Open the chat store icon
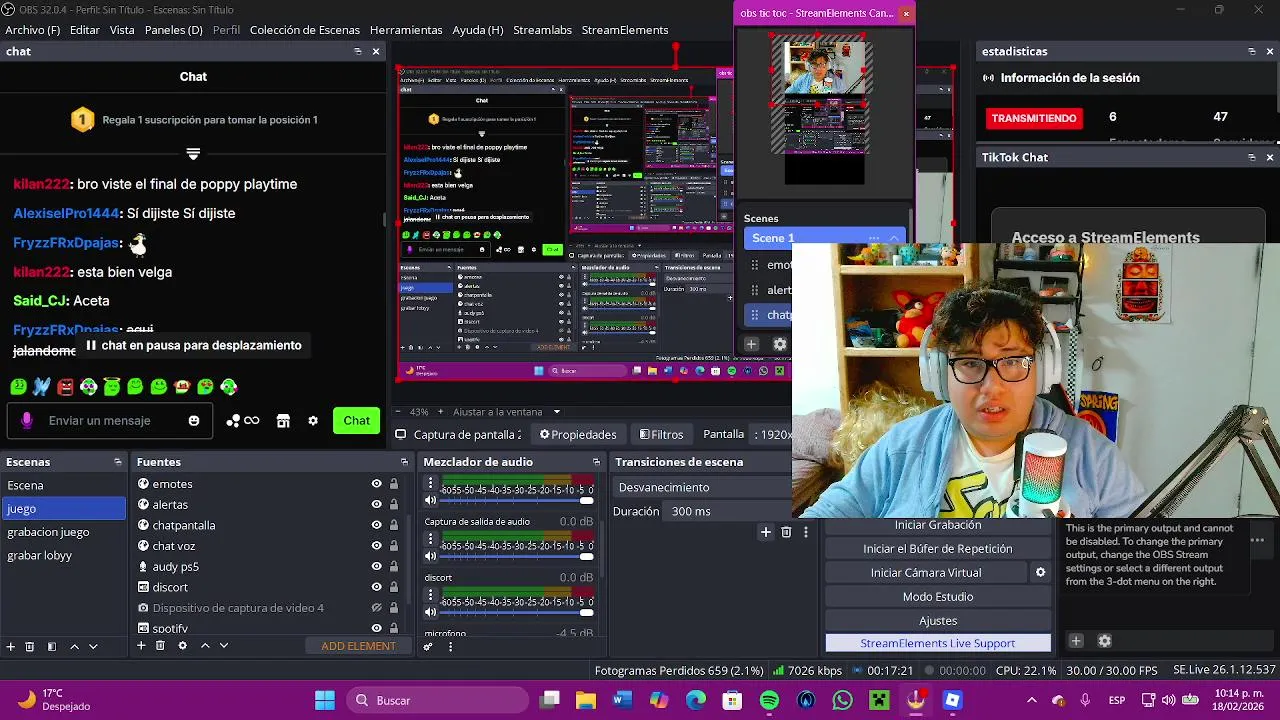Screen dimensions: 1280x720 [x=283, y=421]
